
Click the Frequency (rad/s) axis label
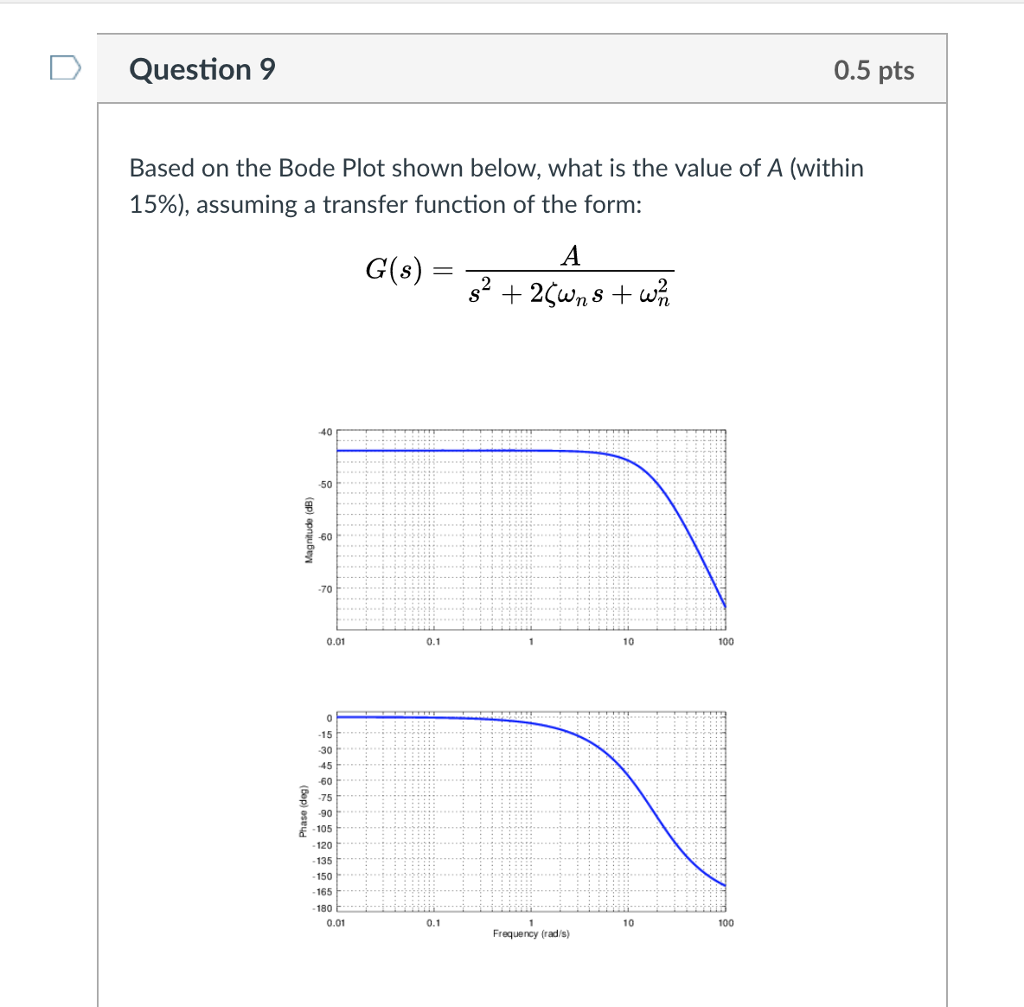530,934
